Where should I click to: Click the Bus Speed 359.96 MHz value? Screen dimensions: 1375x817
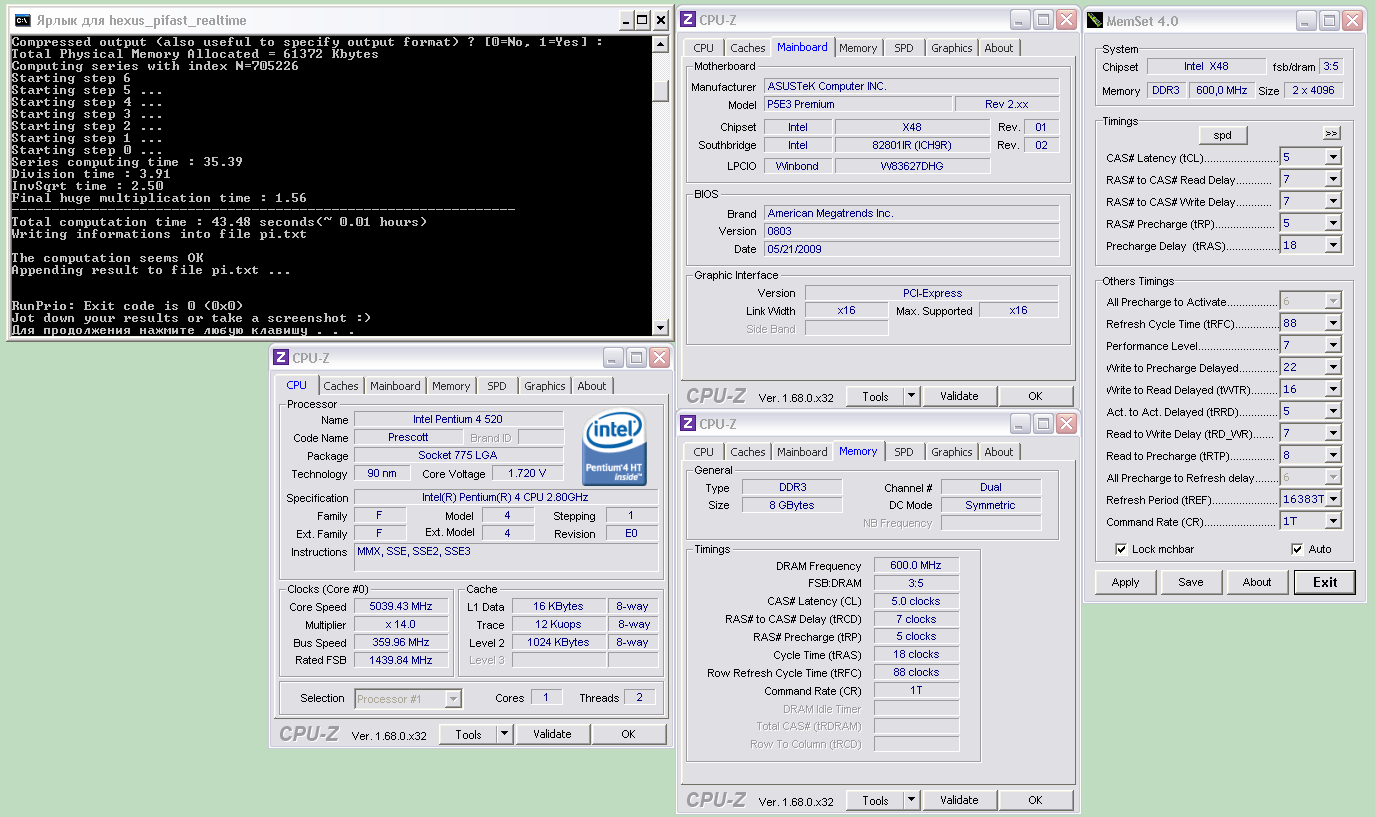click(x=400, y=642)
